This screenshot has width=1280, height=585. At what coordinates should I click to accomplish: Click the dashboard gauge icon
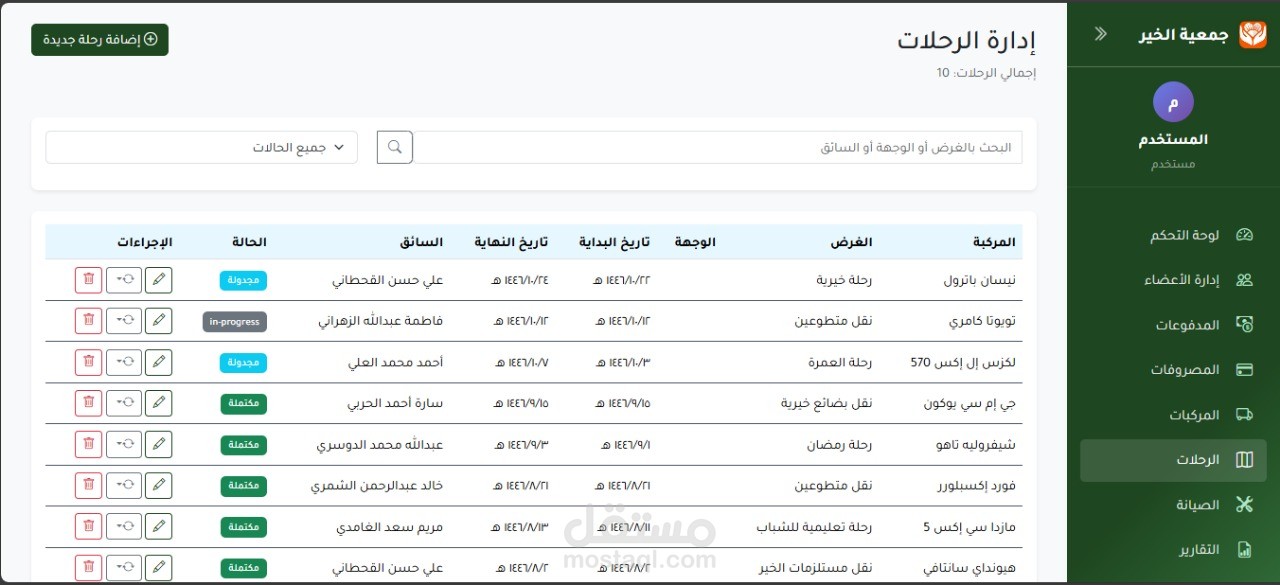coord(1245,236)
